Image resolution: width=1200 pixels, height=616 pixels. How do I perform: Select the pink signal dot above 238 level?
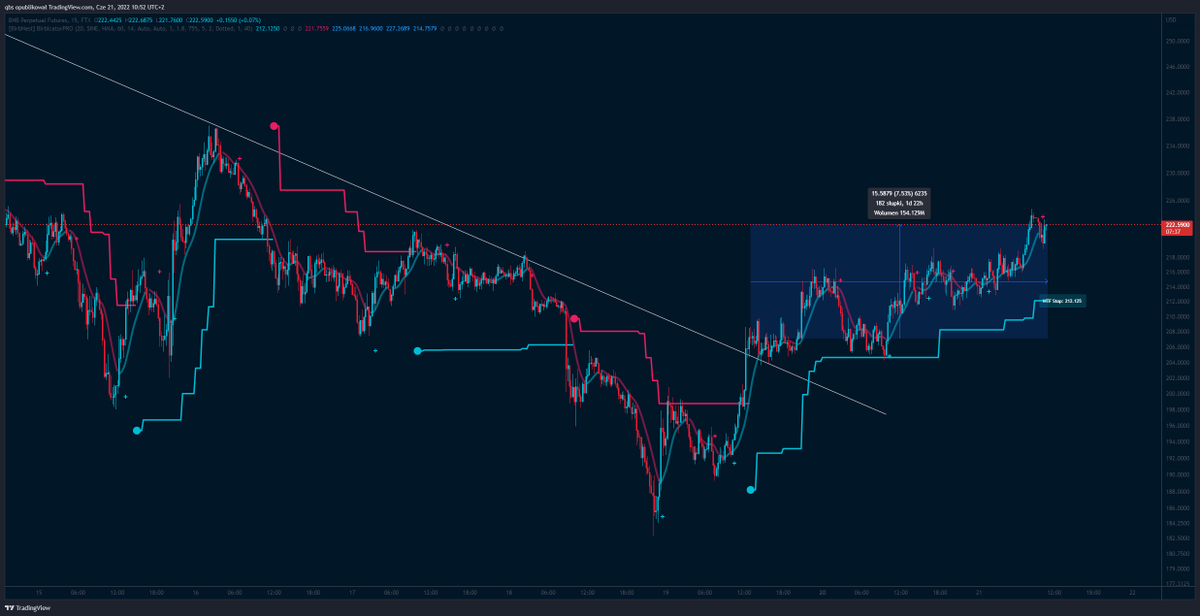pyautogui.click(x=274, y=126)
